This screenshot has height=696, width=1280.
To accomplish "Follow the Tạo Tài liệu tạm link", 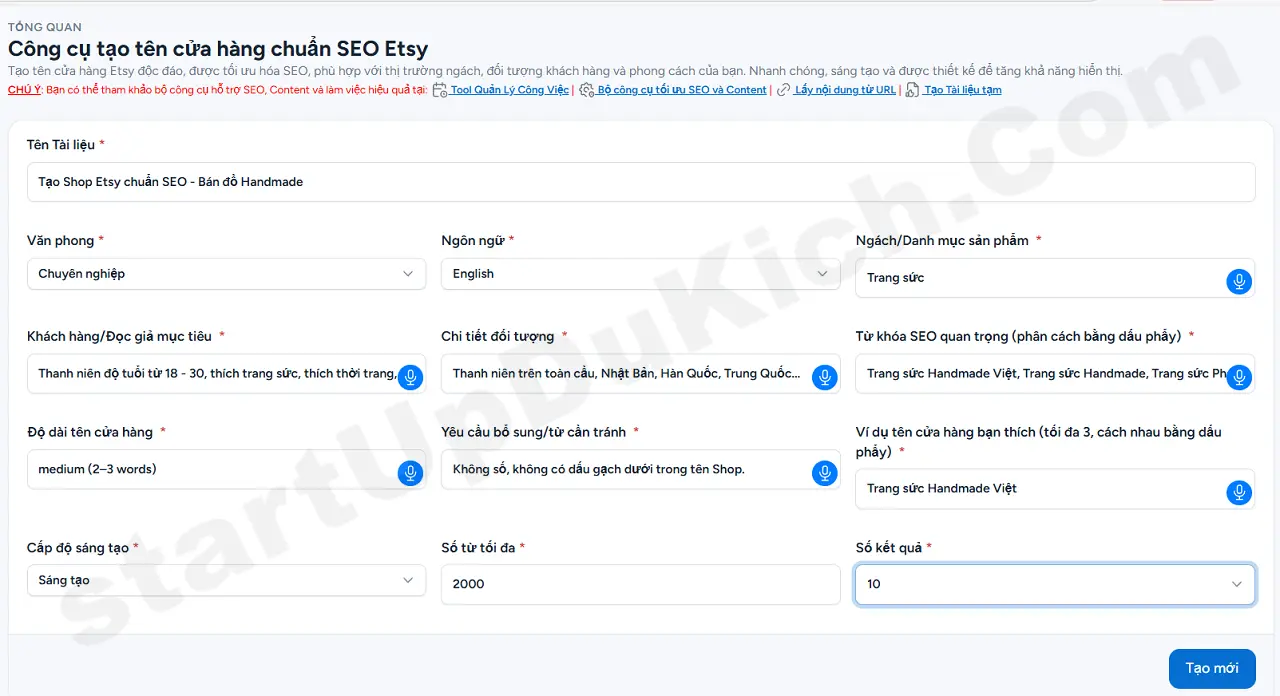I will (x=960, y=89).
